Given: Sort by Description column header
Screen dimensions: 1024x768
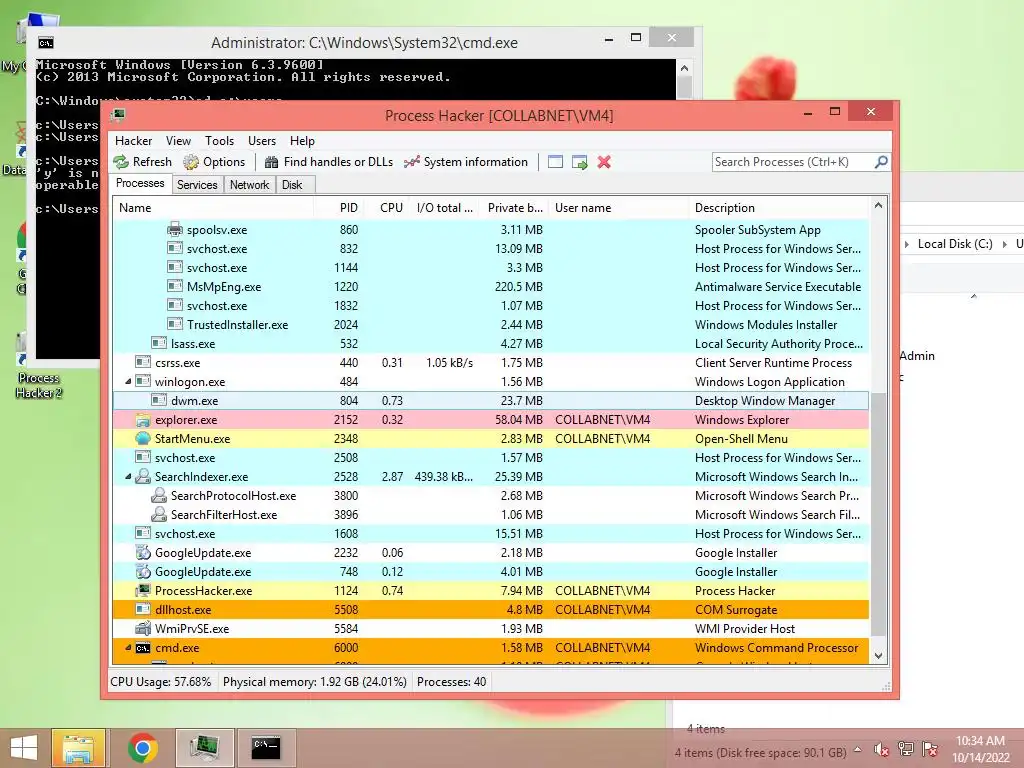Looking at the screenshot, I should click(x=779, y=208).
